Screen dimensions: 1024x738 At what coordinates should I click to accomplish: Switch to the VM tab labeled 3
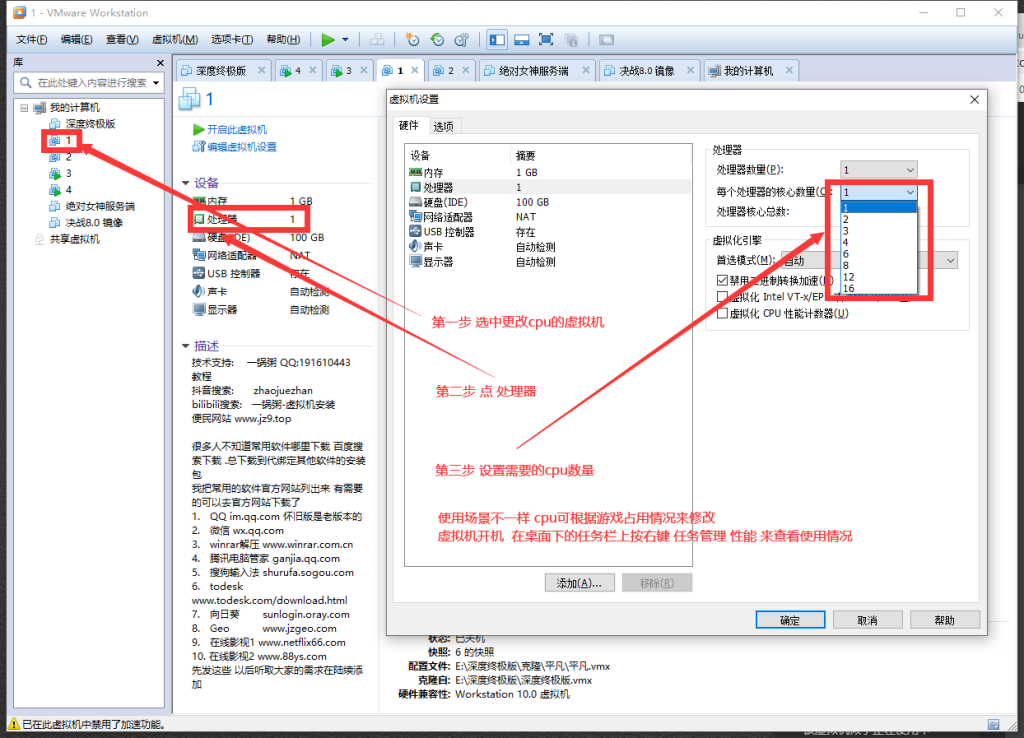pyautogui.click(x=349, y=71)
